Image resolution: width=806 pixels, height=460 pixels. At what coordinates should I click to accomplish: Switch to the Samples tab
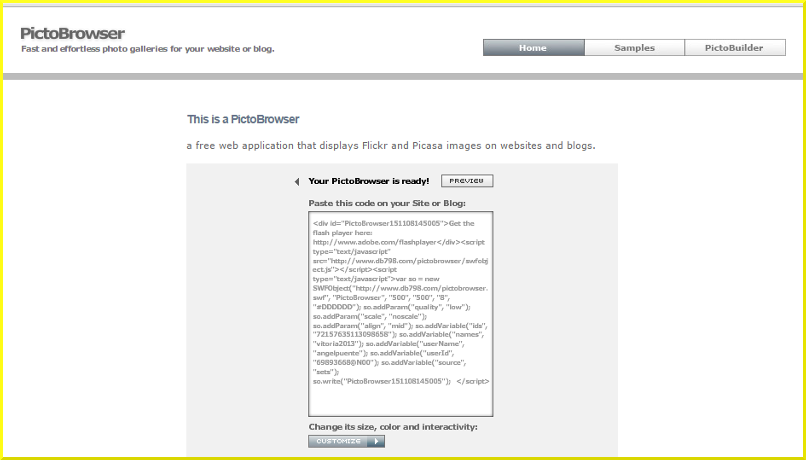tap(634, 48)
